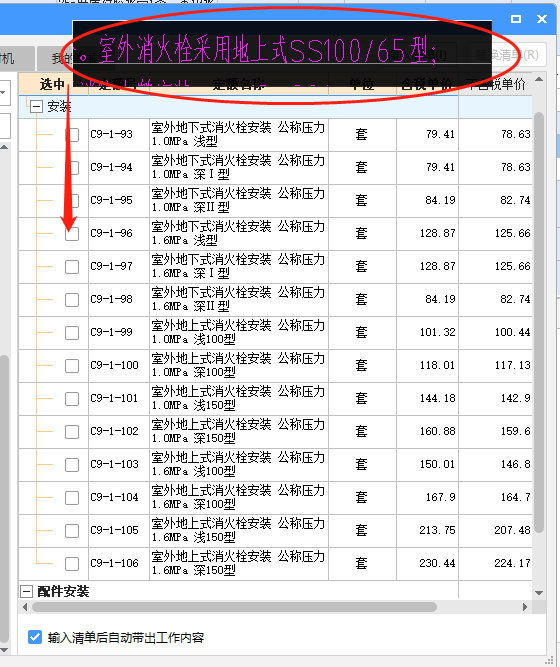Image resolution: width=560 pixels, height=667 pixels.
Task: Check the box for quota C9-1-96
Action: pyautogui.click(x=72, y=234)
